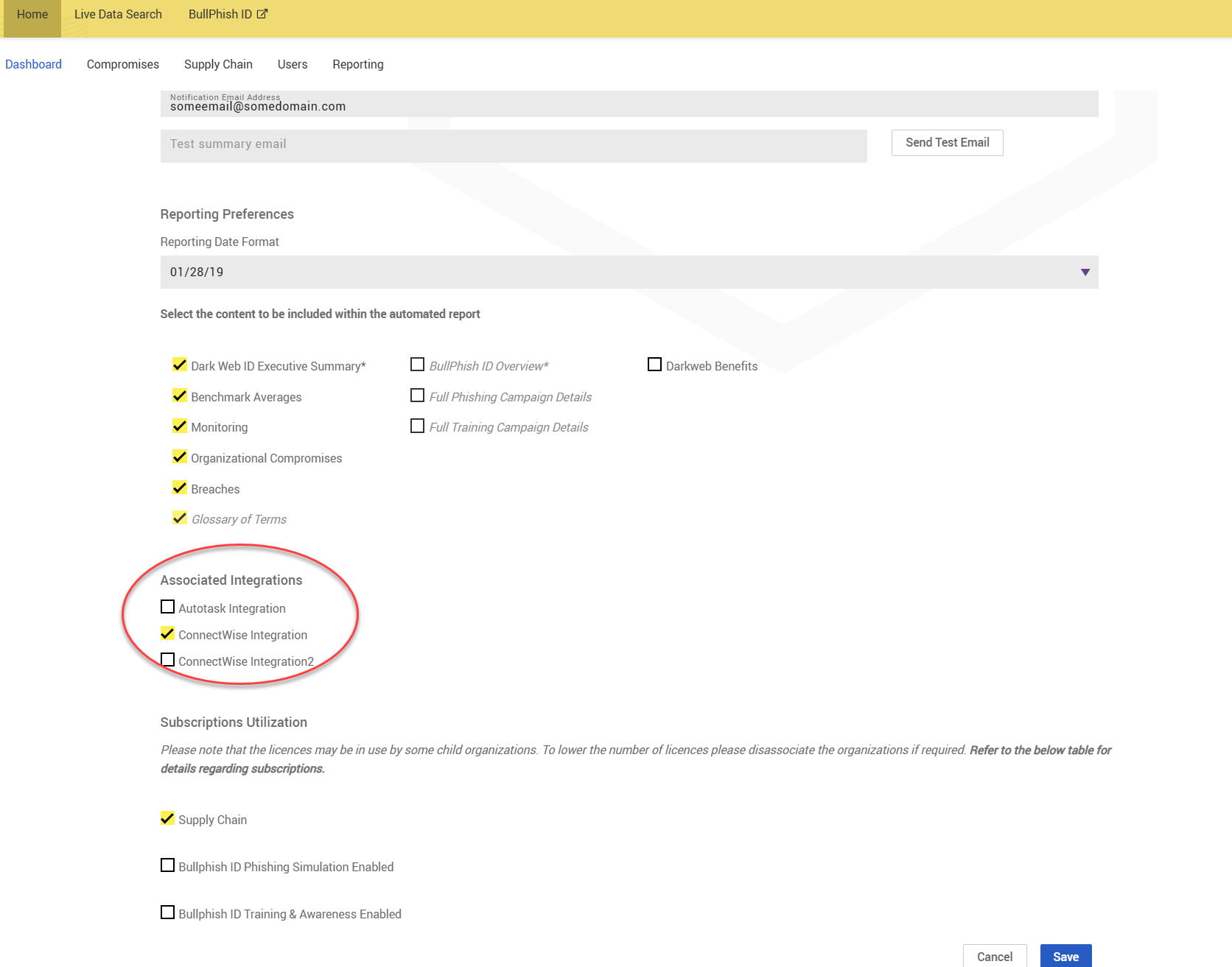
Task: Uncheck ConnectWise Integration checkbox
Action: [x=168, y=634]
